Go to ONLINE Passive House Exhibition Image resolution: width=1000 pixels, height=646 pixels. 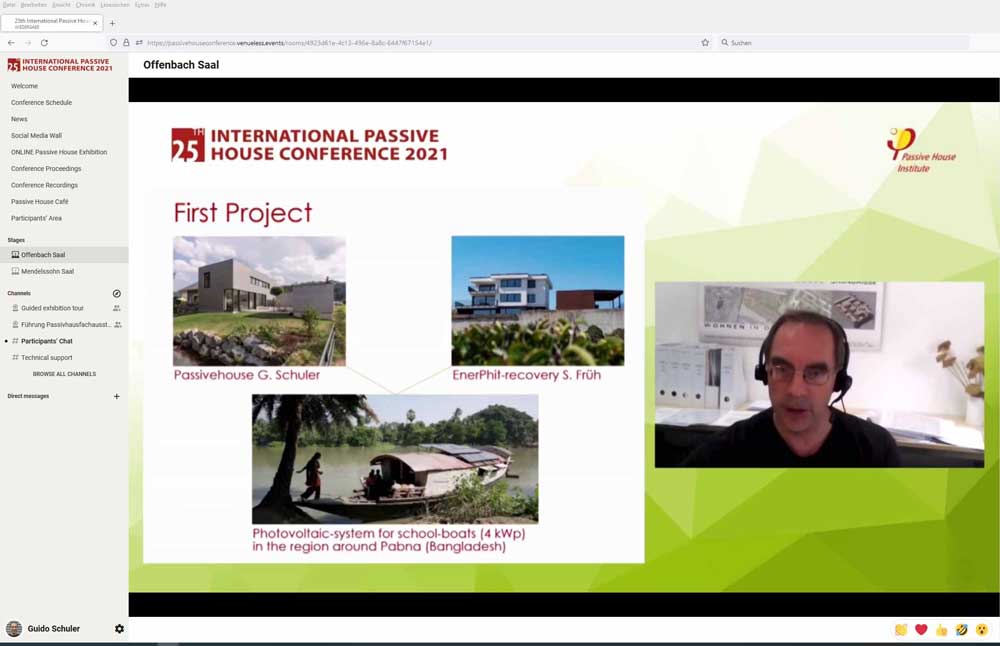(x=59, y=152)
